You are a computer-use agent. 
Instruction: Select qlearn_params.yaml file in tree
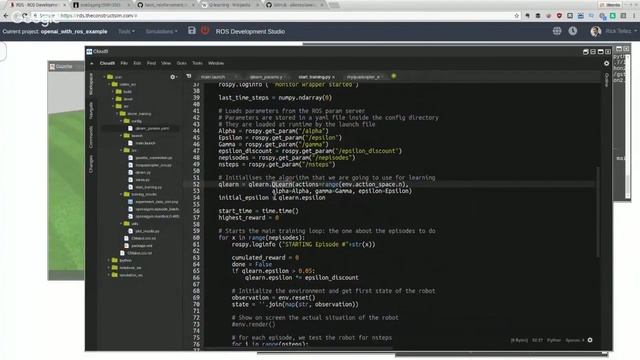pos(149,129)
